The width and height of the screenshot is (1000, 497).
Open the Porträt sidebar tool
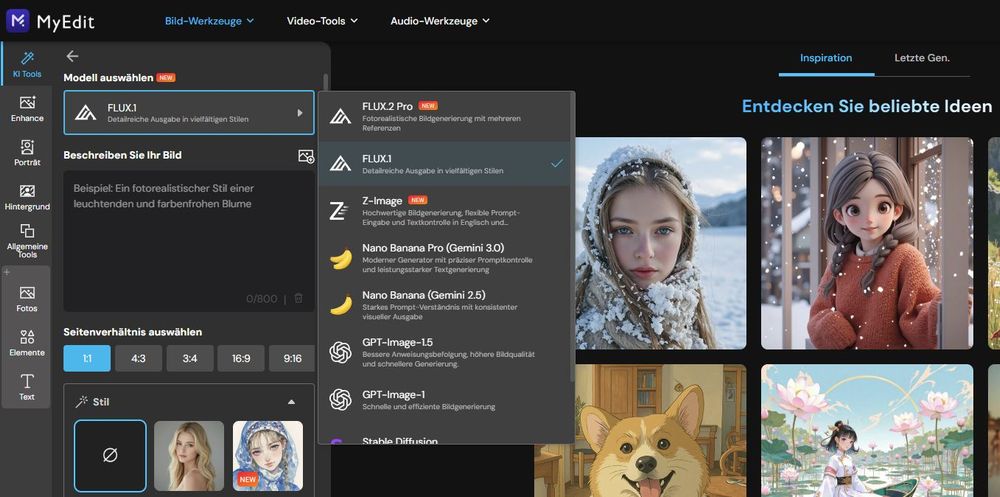tap(27, 153)
